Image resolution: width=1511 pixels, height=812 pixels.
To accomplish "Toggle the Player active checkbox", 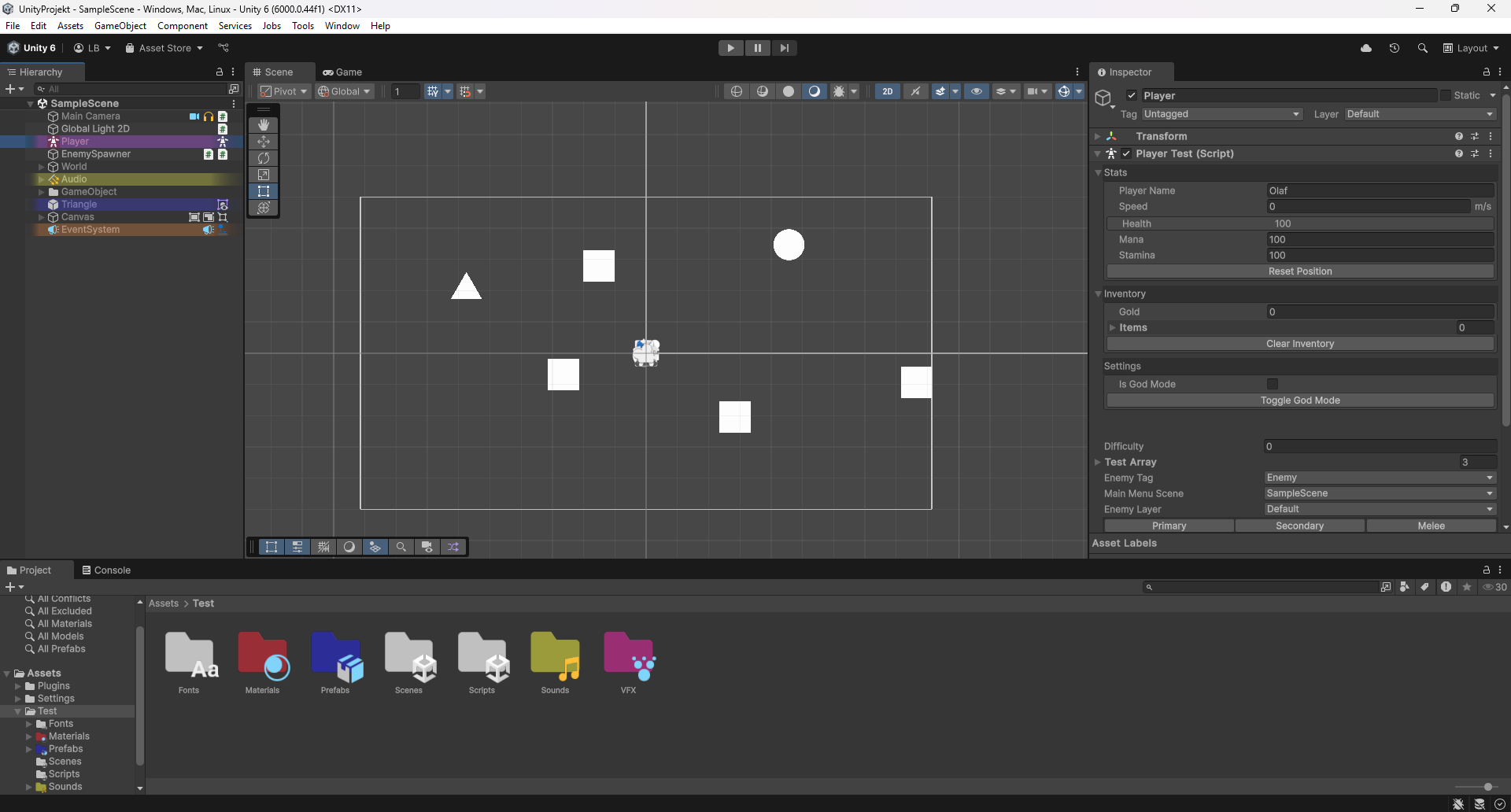I will (x=1132, y=95).
